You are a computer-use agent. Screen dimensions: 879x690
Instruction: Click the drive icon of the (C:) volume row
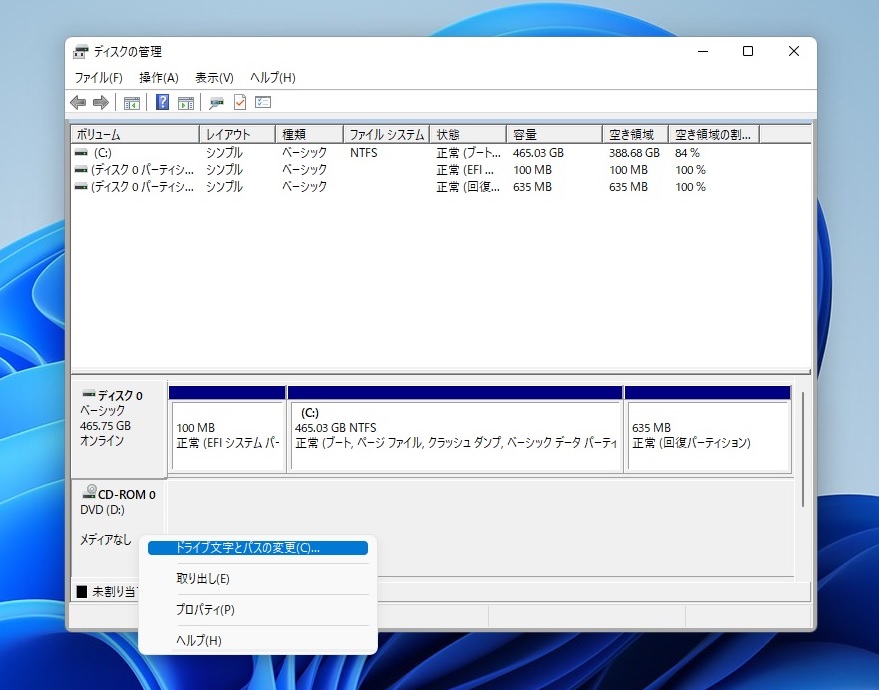(x=81, y=152)
